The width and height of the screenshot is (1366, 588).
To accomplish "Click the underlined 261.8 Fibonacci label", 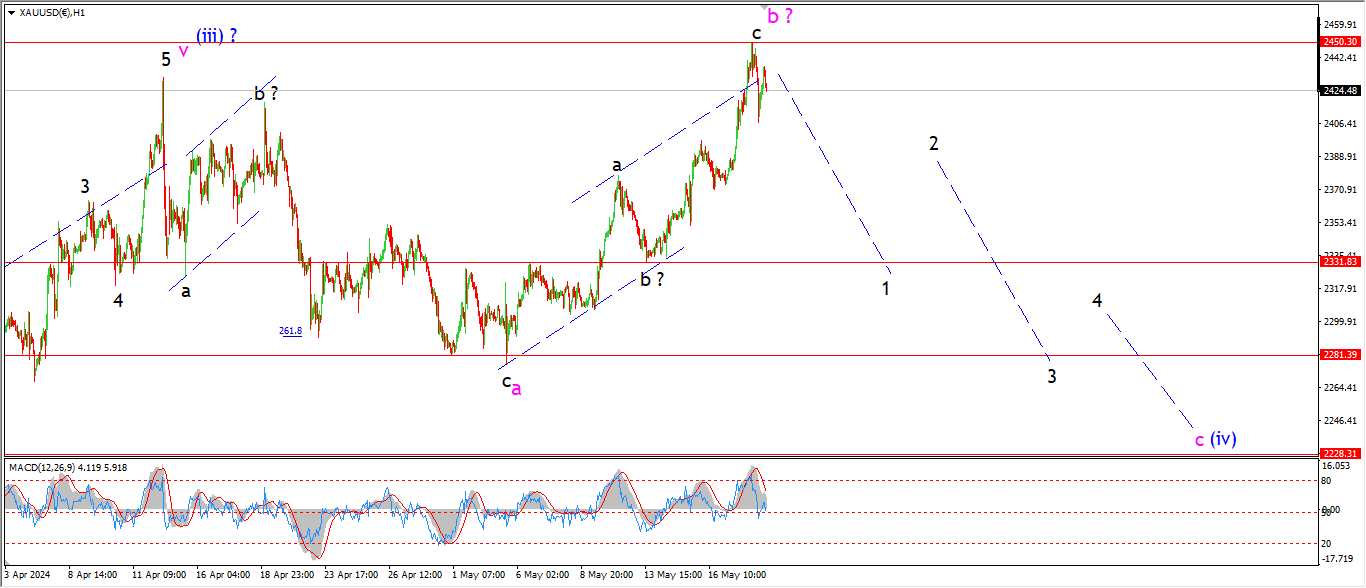I will tap(291, 331).
